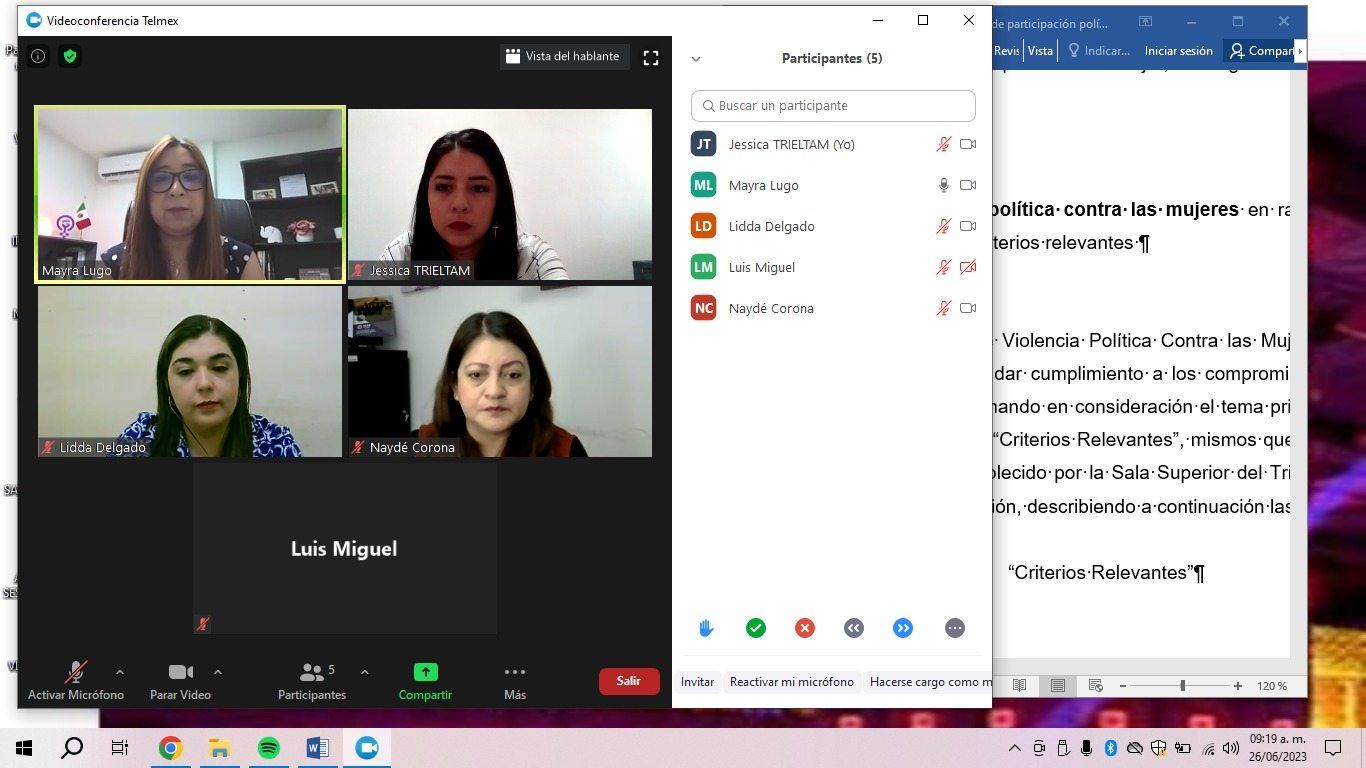Toggle Activar Micrófono in Zoom toolbar
Viewport: 1366px width, 768px height.
[x=76, y=681]
